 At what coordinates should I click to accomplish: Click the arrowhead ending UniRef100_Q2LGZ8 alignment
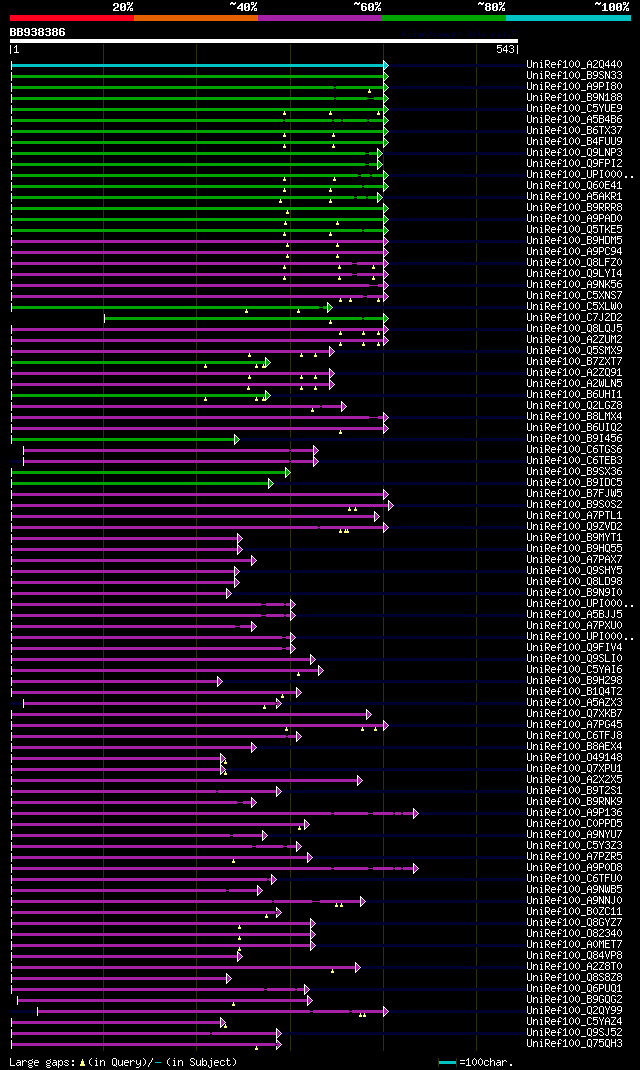pos(344,407)
